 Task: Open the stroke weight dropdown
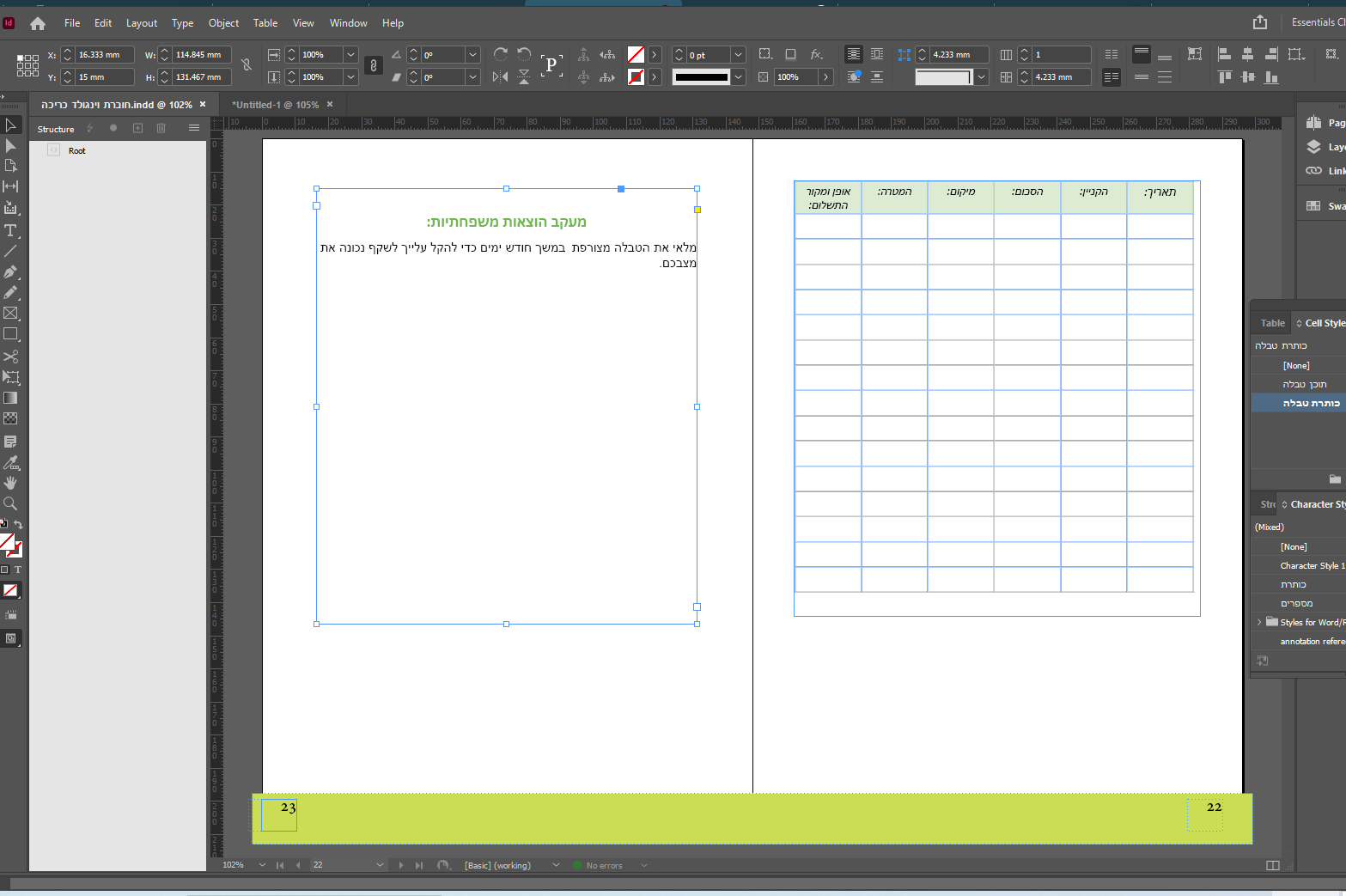coord(738,55)
